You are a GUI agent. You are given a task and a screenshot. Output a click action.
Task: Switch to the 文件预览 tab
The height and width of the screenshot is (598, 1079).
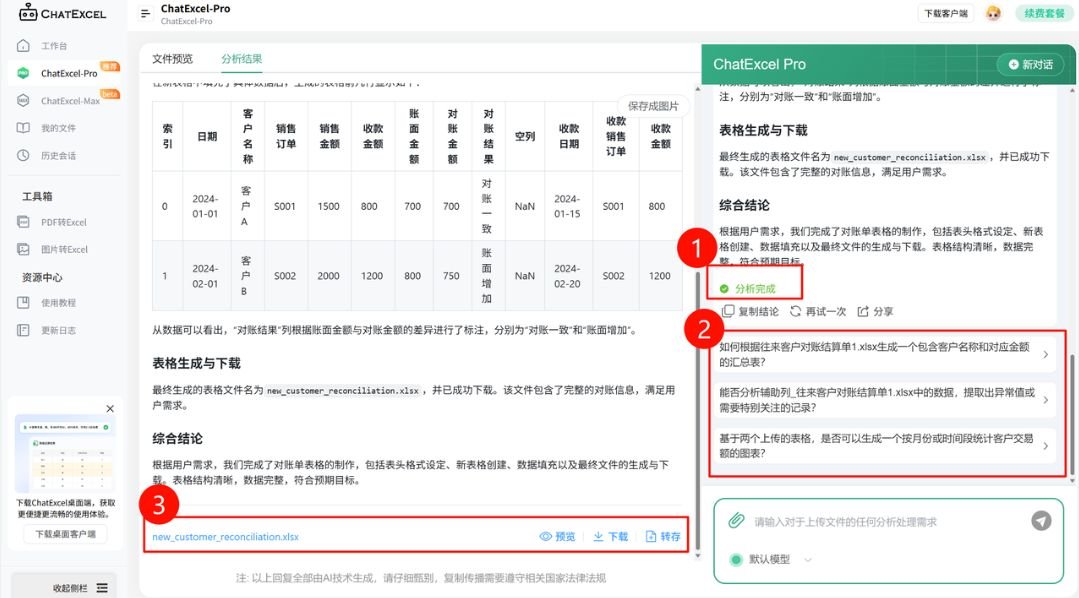[x=173, y=59]
